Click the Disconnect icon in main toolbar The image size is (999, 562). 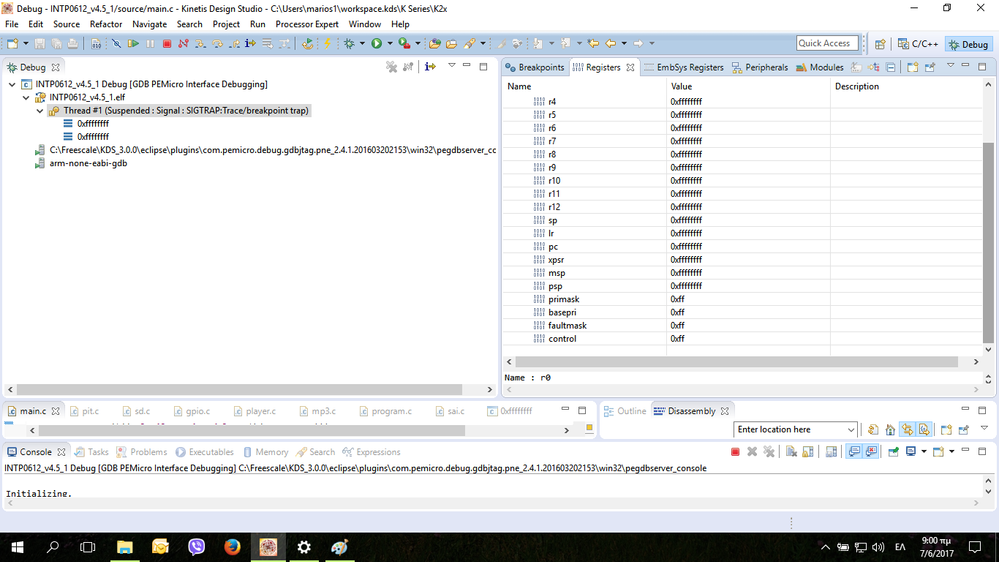[183, 43]
